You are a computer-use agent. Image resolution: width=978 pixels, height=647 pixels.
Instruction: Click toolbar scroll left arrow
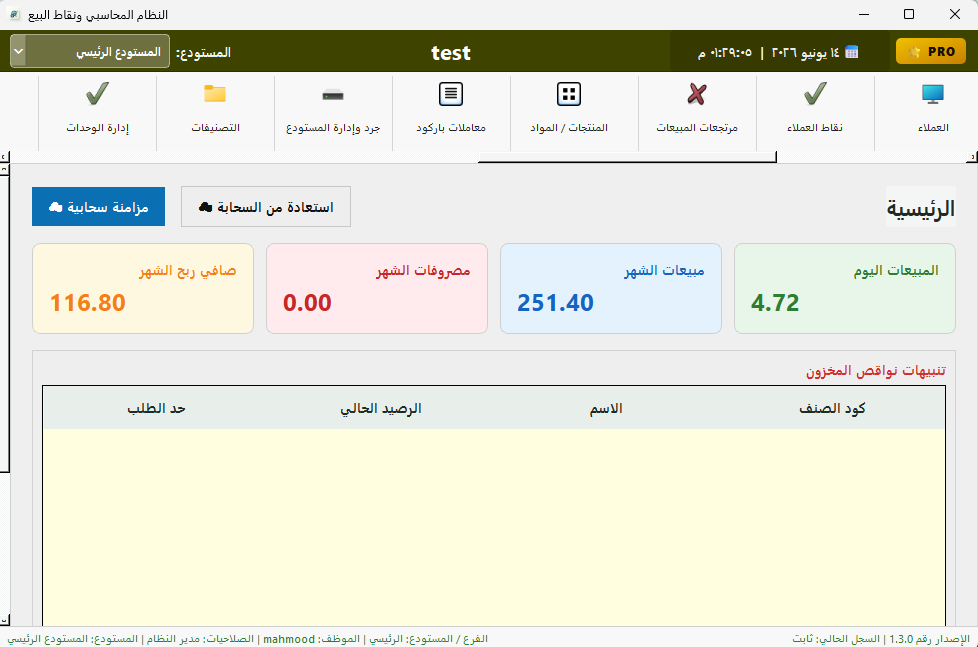click(4, 157)
